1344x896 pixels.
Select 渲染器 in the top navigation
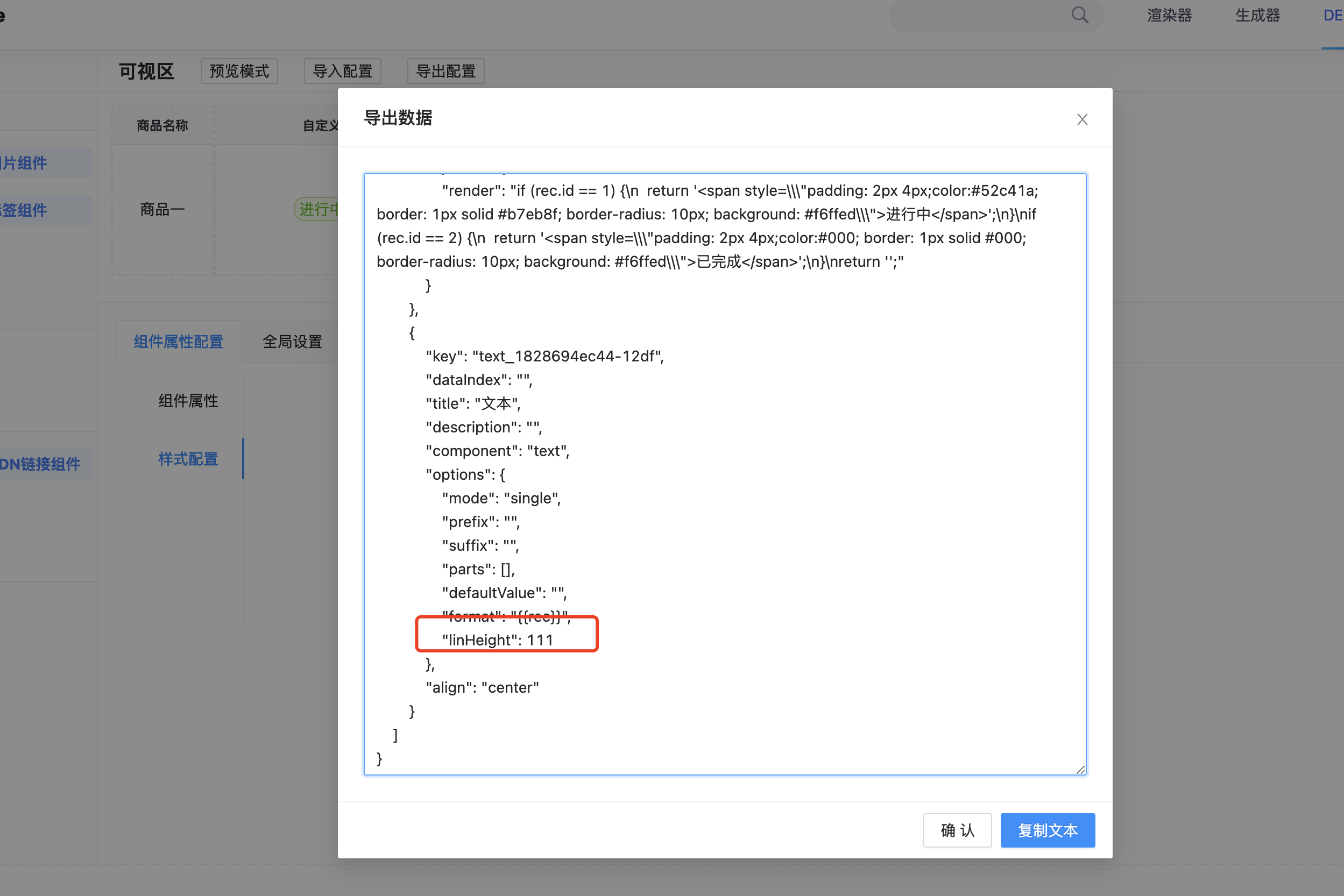click(x=1169, y=16)
